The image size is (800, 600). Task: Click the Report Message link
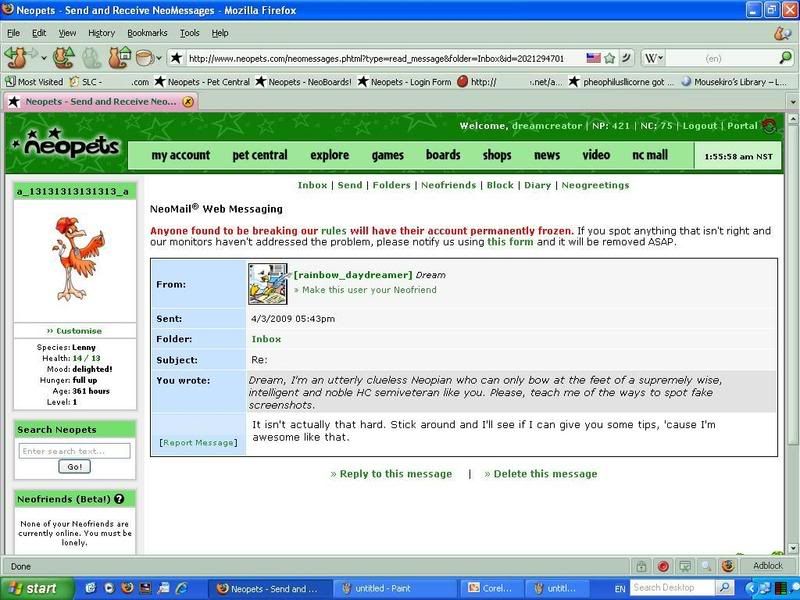pos(198,442)
